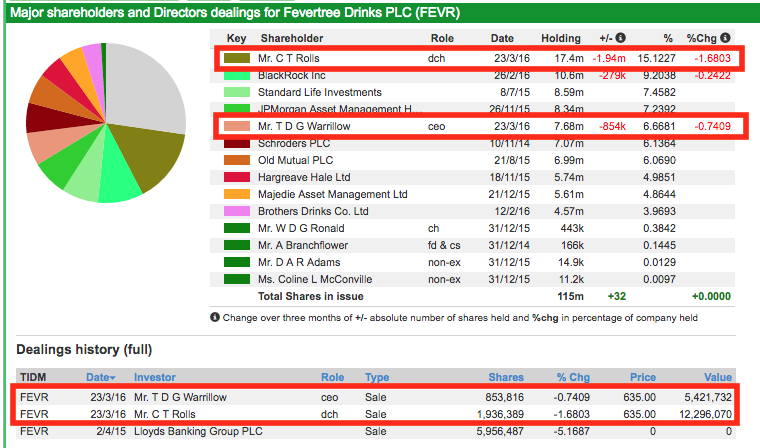The width and height of the screenshot is (760, 448).
Task: Sort dealings history by Price column
Action: [x=643, y=377]
